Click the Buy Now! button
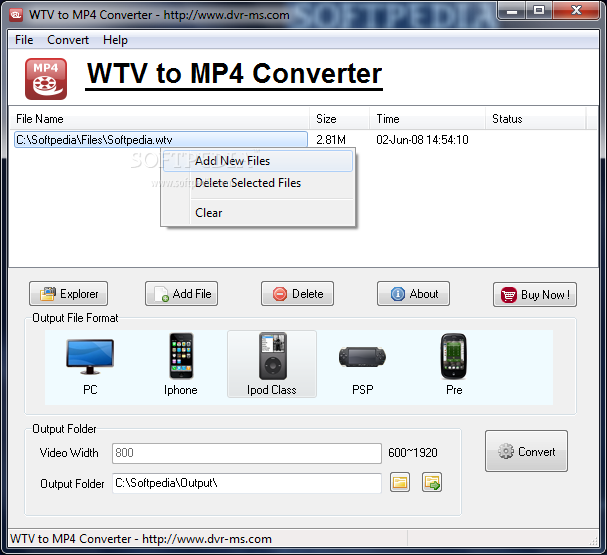607x555 pixels. click(535, 295)
